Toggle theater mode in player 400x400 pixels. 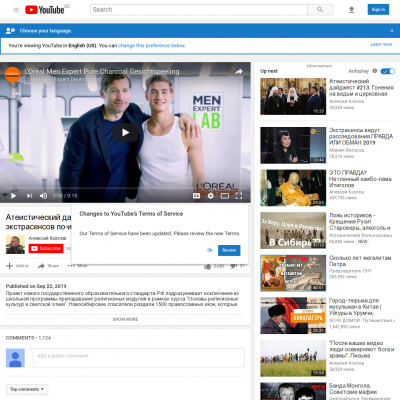pos(225,196)
